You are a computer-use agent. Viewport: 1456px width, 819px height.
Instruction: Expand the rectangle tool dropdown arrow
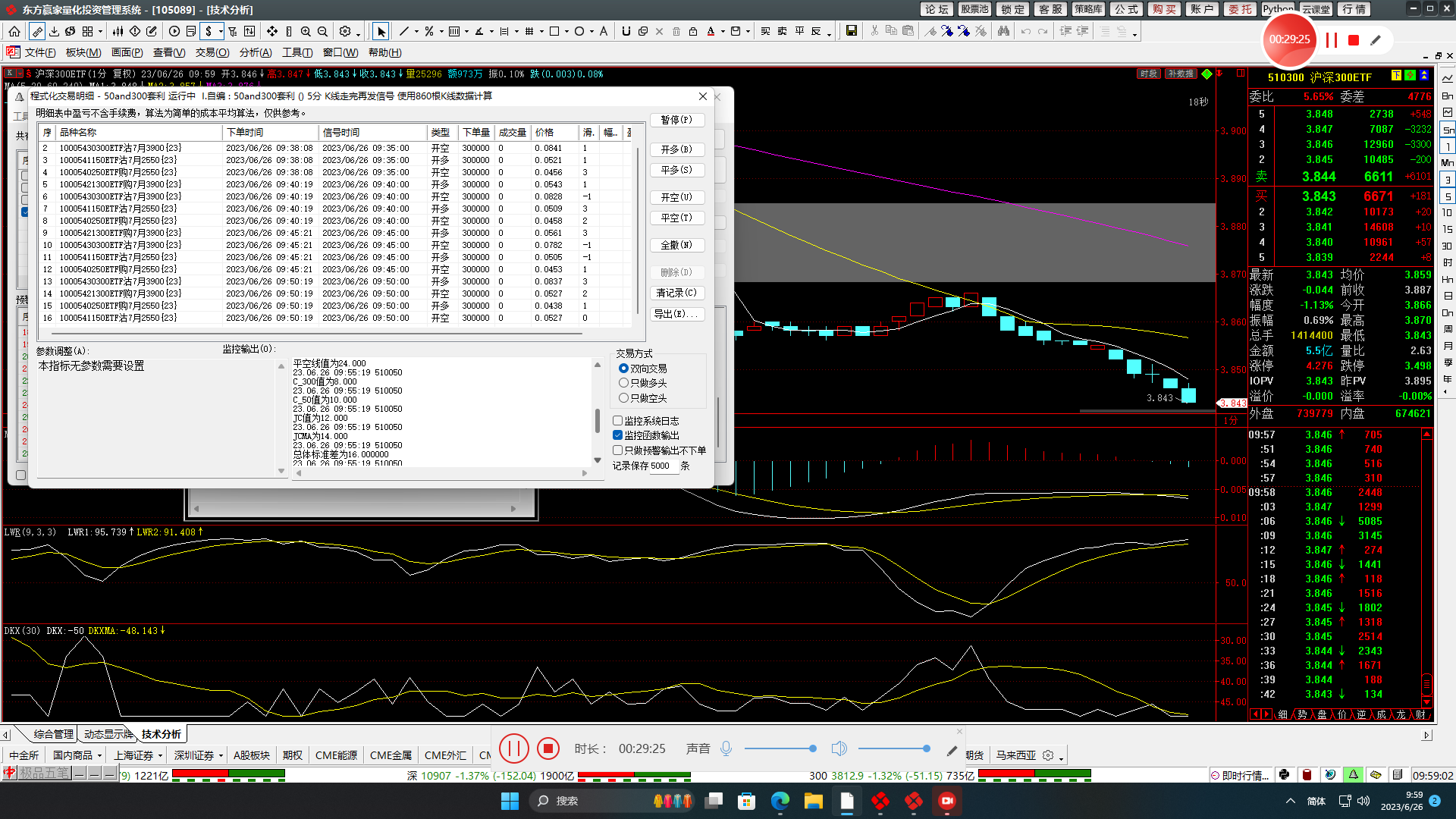[x=566, y=33]
